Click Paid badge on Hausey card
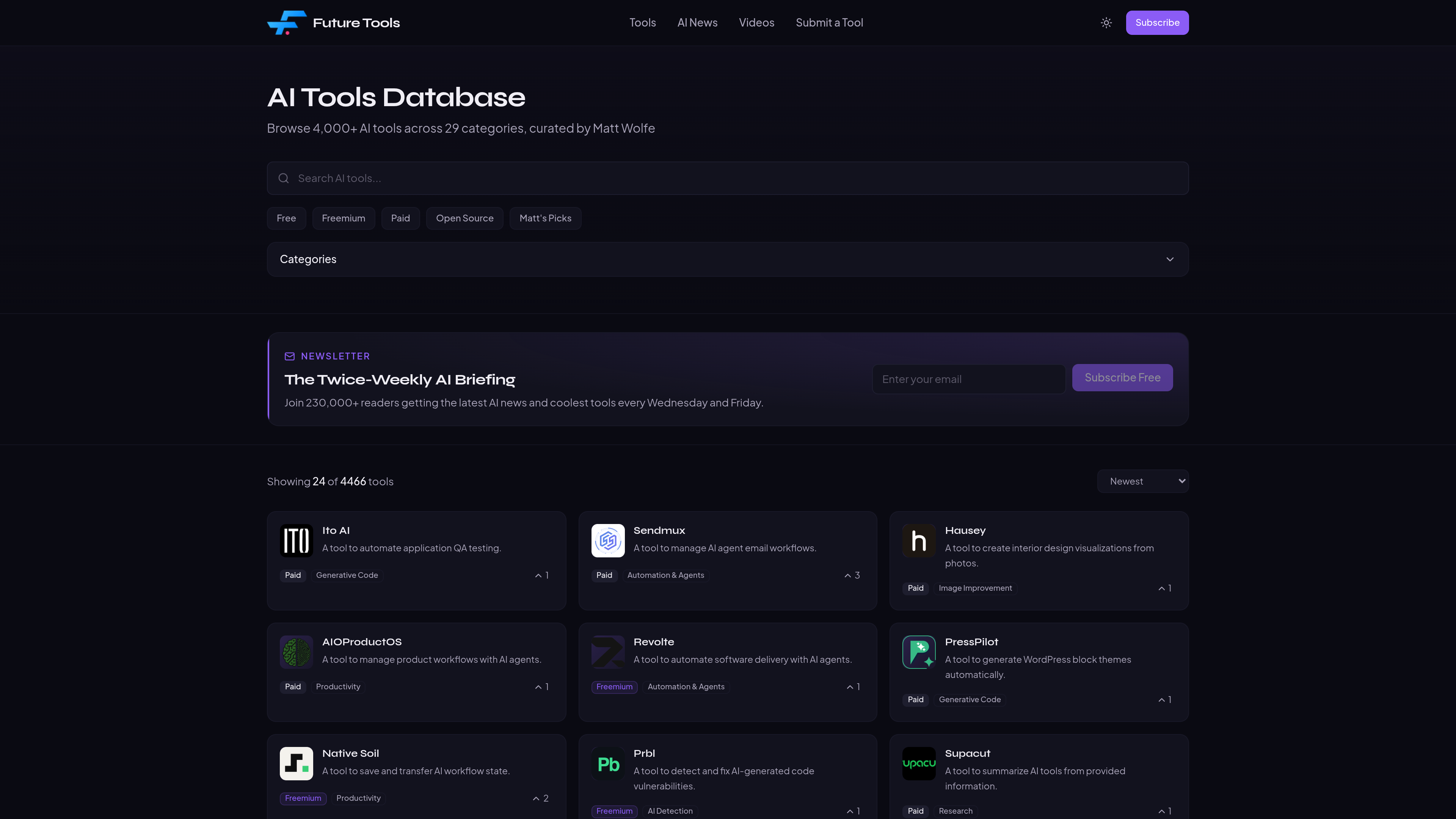Screen dimensions: 1456x819 coord(916,588)
